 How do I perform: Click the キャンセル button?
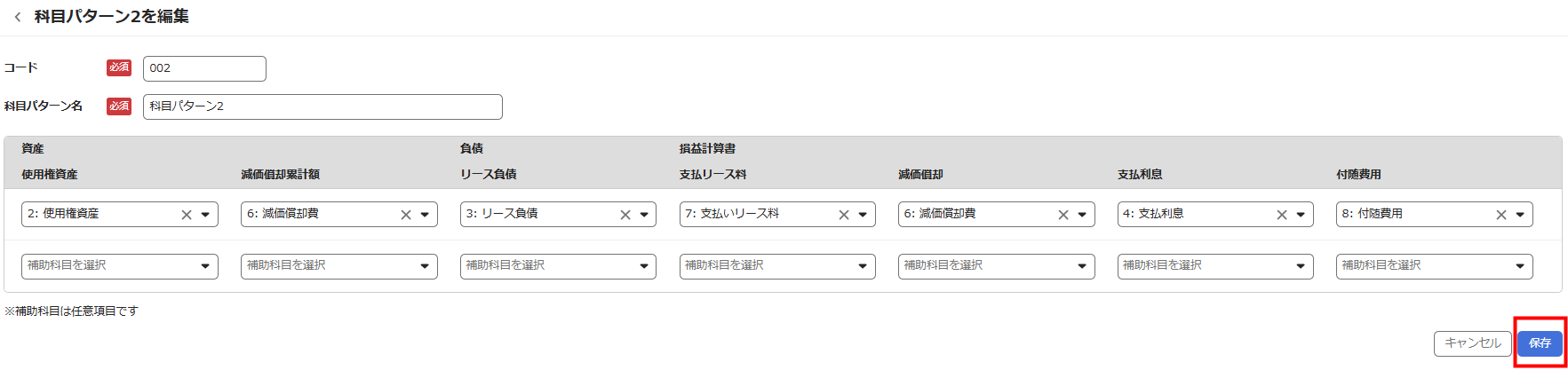pos(1472,343)
